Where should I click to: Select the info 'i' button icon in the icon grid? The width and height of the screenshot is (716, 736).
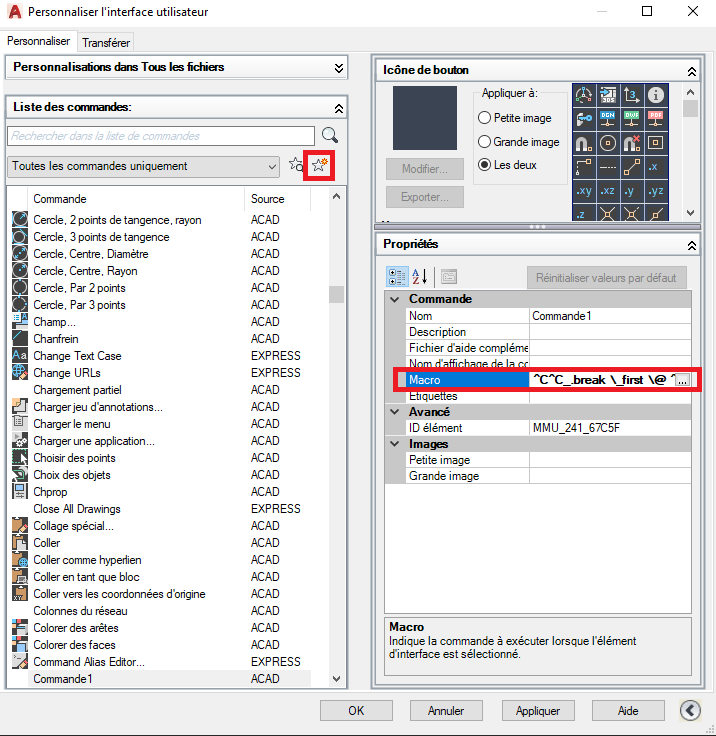656,95
